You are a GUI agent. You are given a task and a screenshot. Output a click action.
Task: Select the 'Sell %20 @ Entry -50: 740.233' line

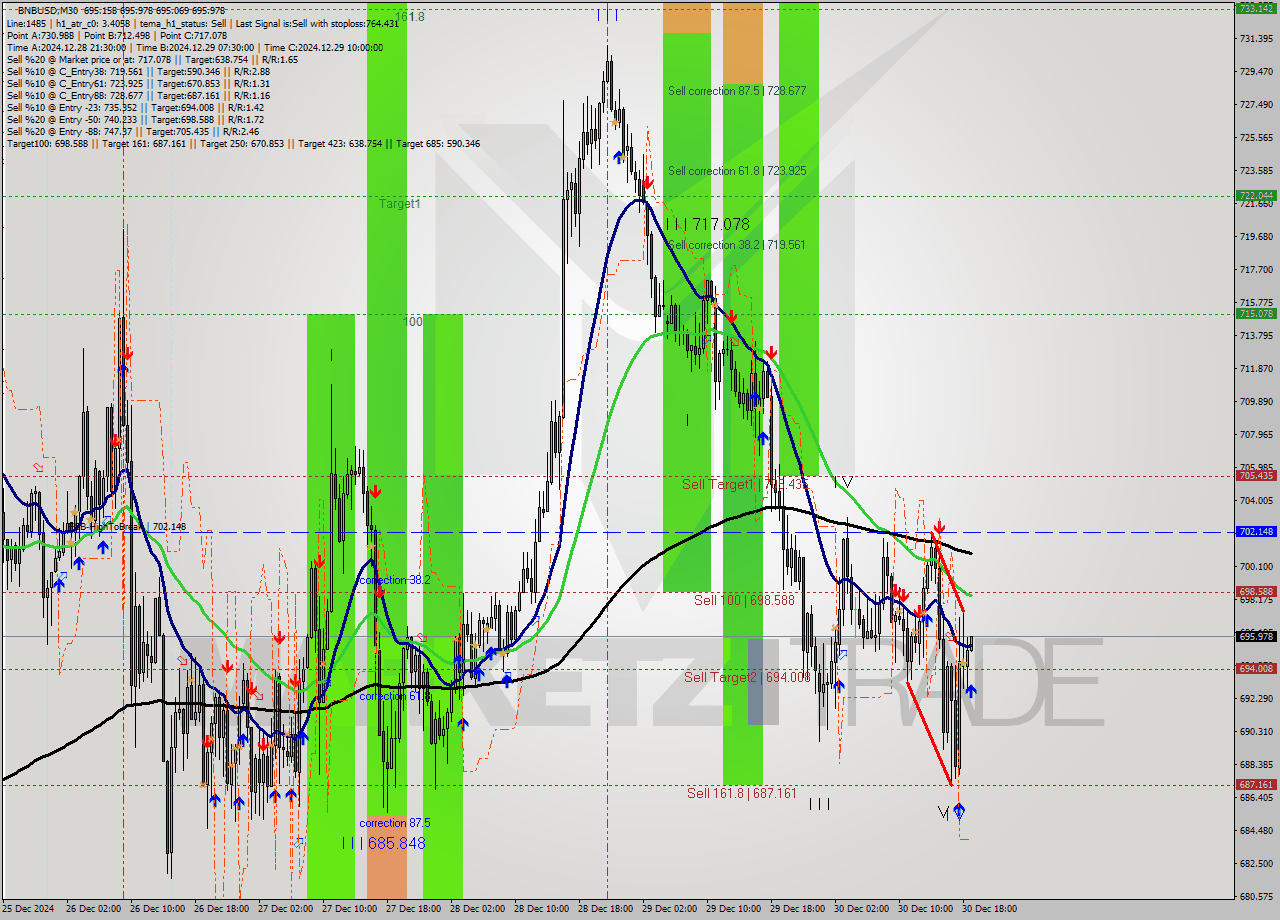135,119
